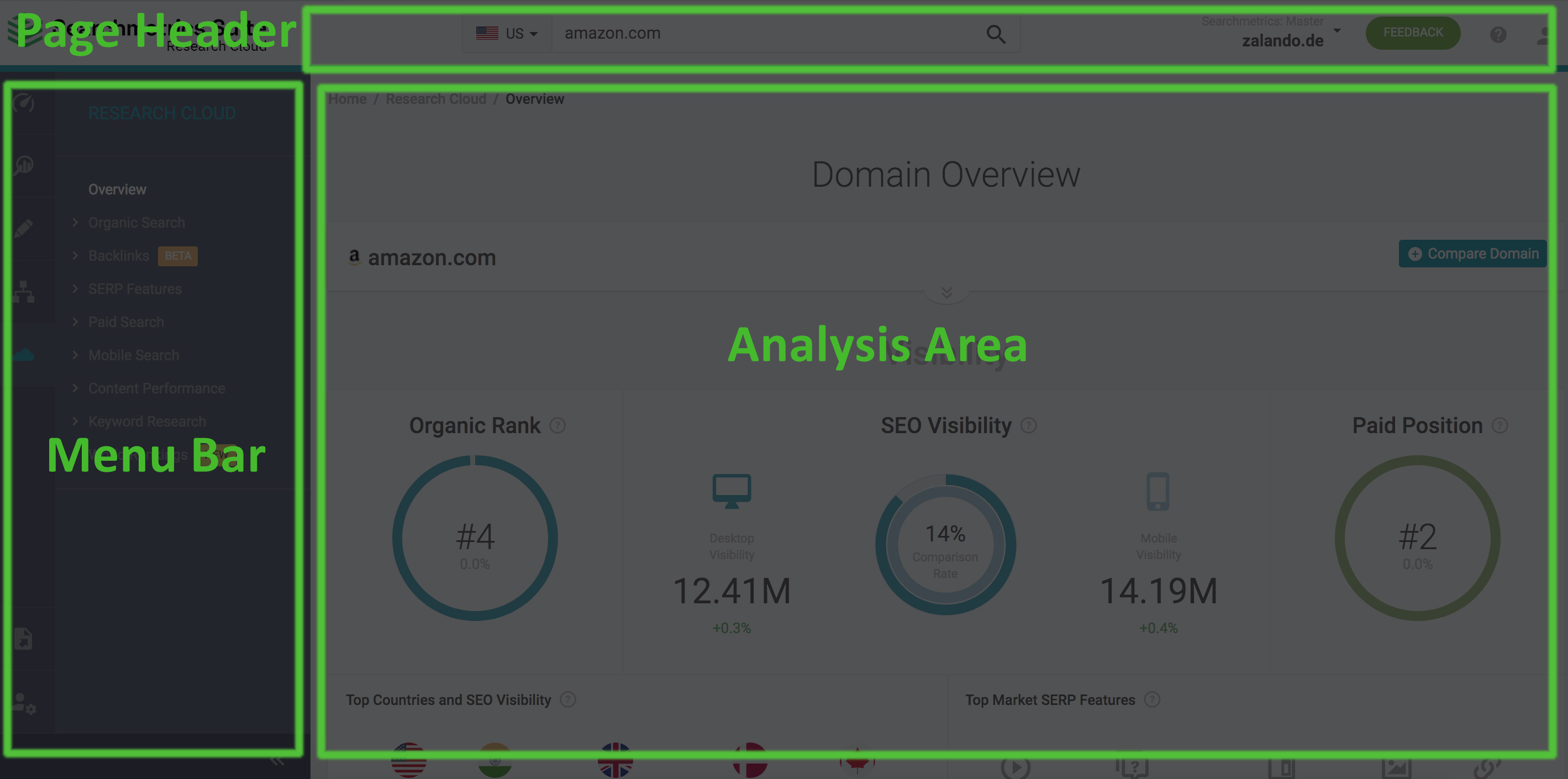The height and width of the screenshot is (779, 1568).
Task: Click the desktop monitor icon
Action: click(x=732, y=491)
